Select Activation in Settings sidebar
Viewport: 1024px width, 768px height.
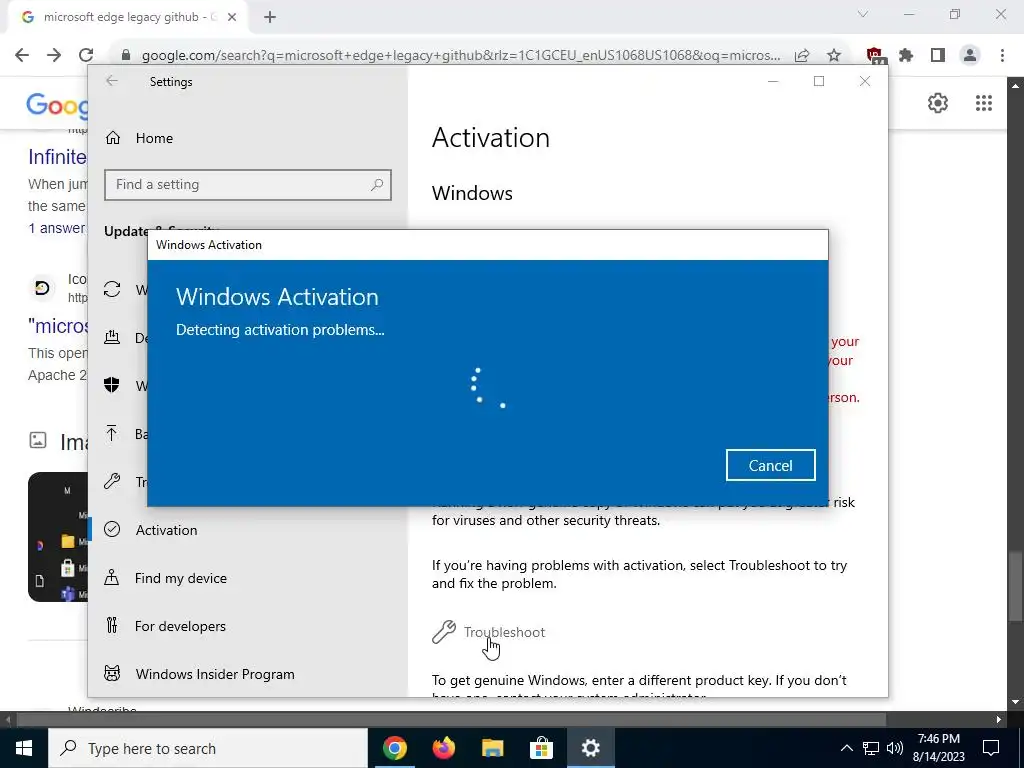[166, 530]
